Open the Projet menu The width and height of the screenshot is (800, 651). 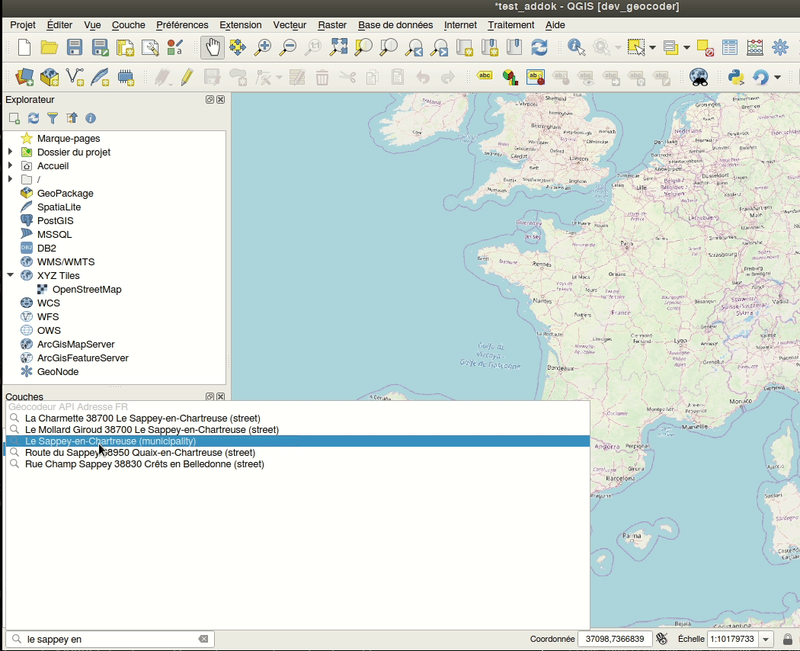(23, 25)
